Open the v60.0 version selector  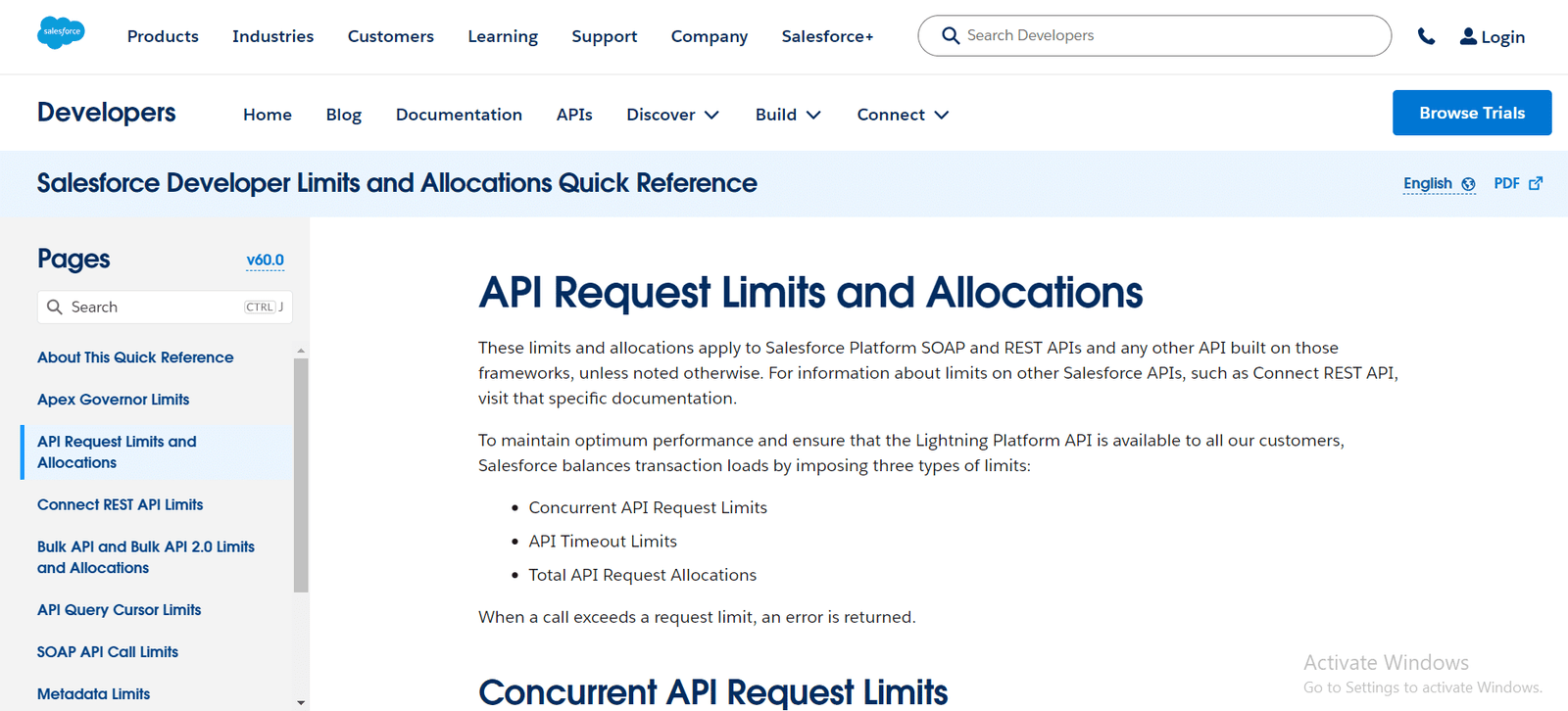coord(265,261)
